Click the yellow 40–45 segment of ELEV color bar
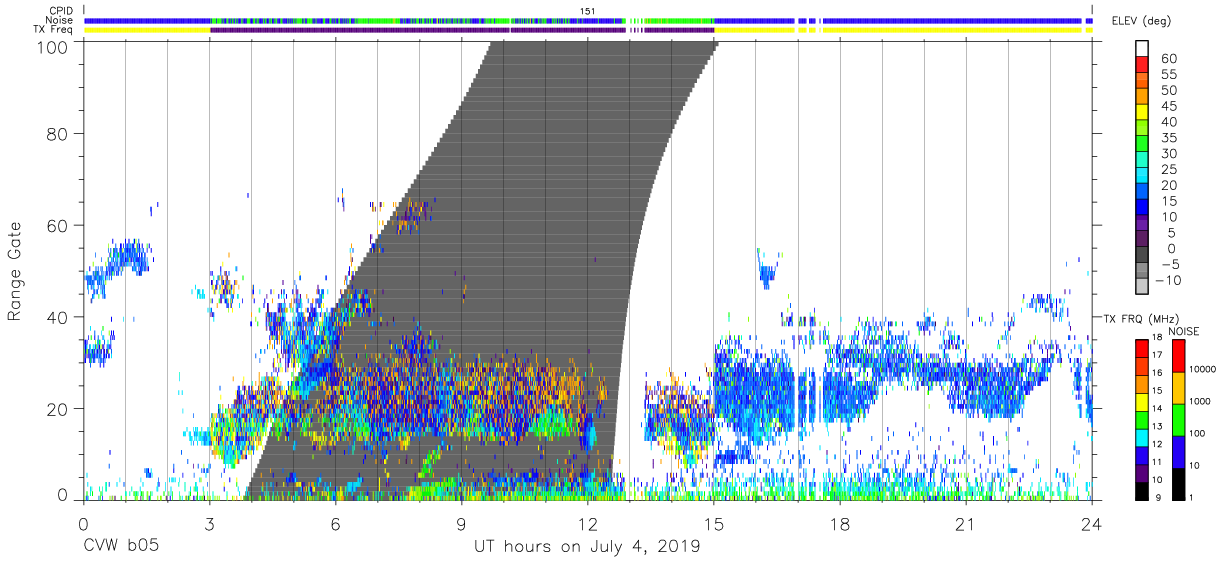The width and height of the screenshot is (1228, 567). [1141, 114]
